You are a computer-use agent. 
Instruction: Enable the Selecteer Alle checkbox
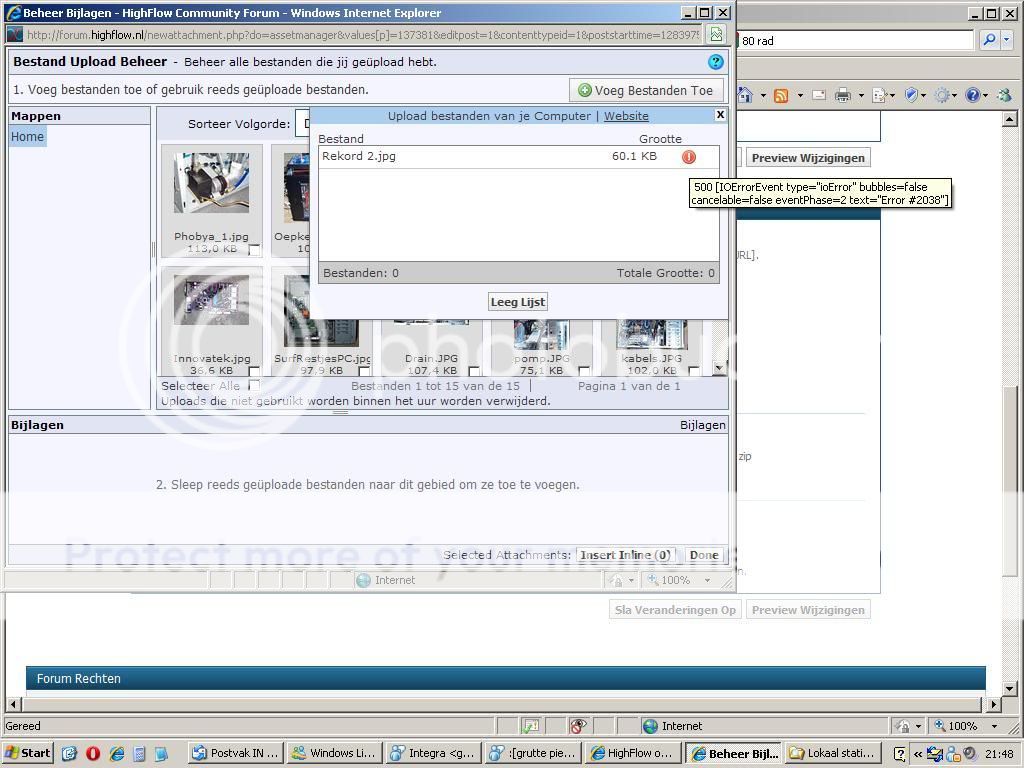[255, 385]
